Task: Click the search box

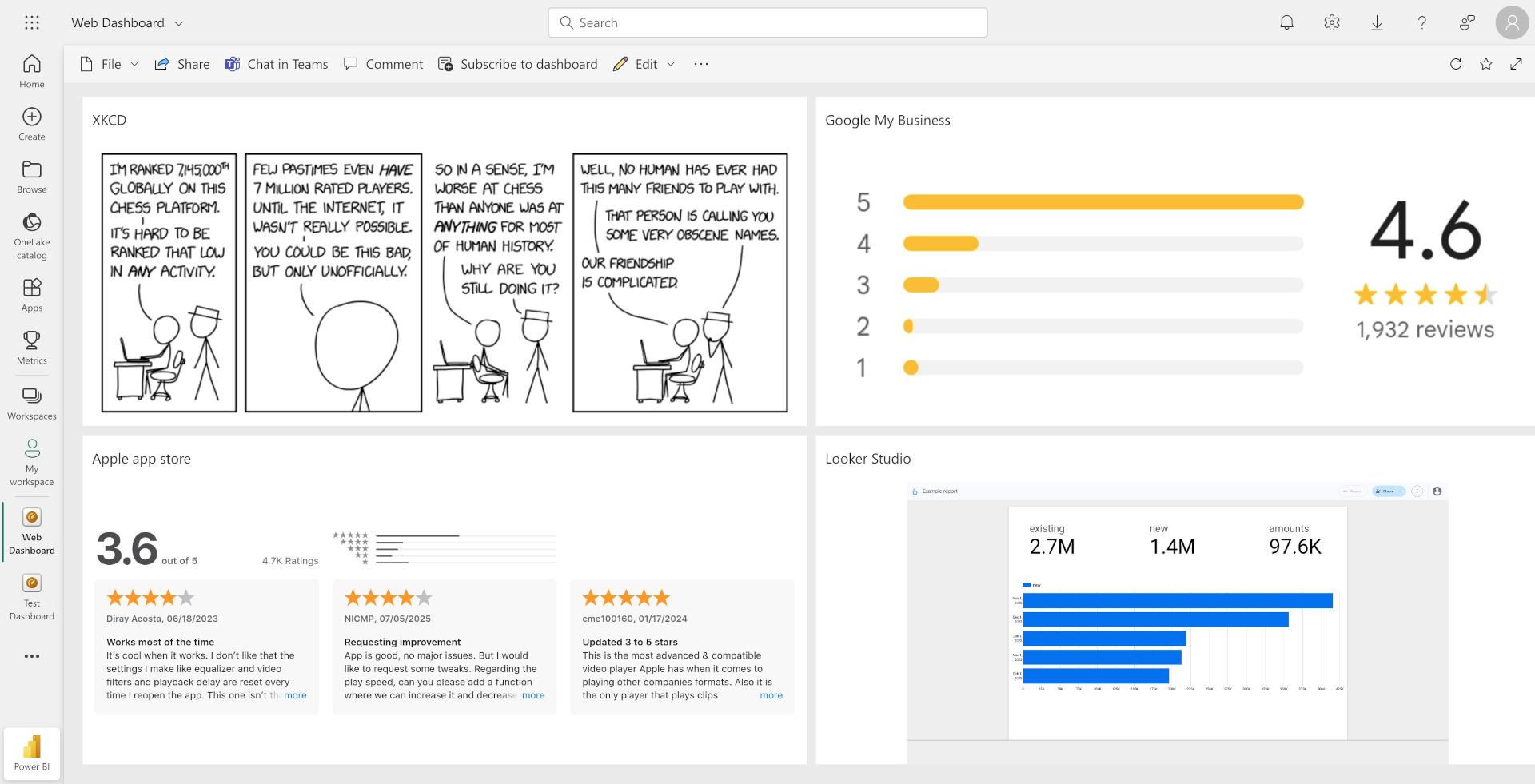Action: coord(767,22)
